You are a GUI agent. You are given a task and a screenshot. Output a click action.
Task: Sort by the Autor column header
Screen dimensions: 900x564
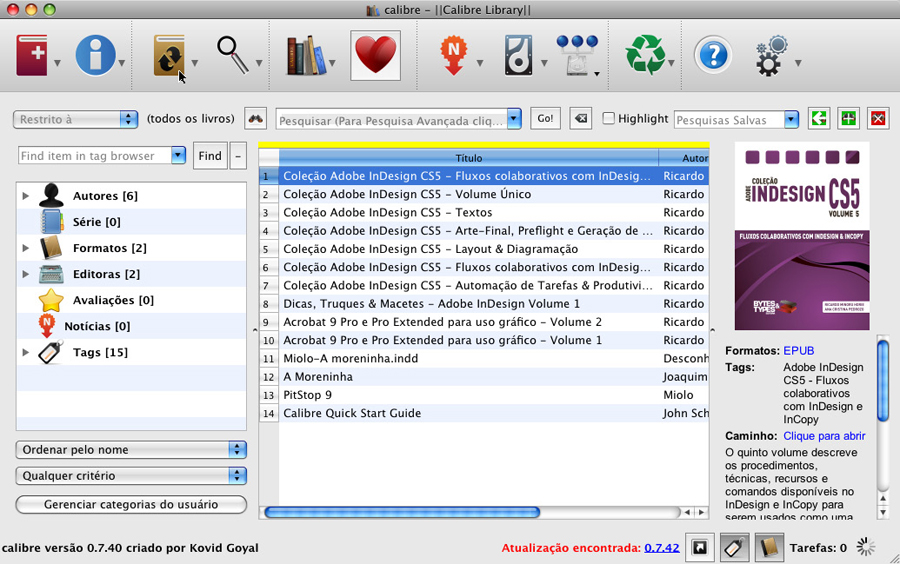point(684,157)
